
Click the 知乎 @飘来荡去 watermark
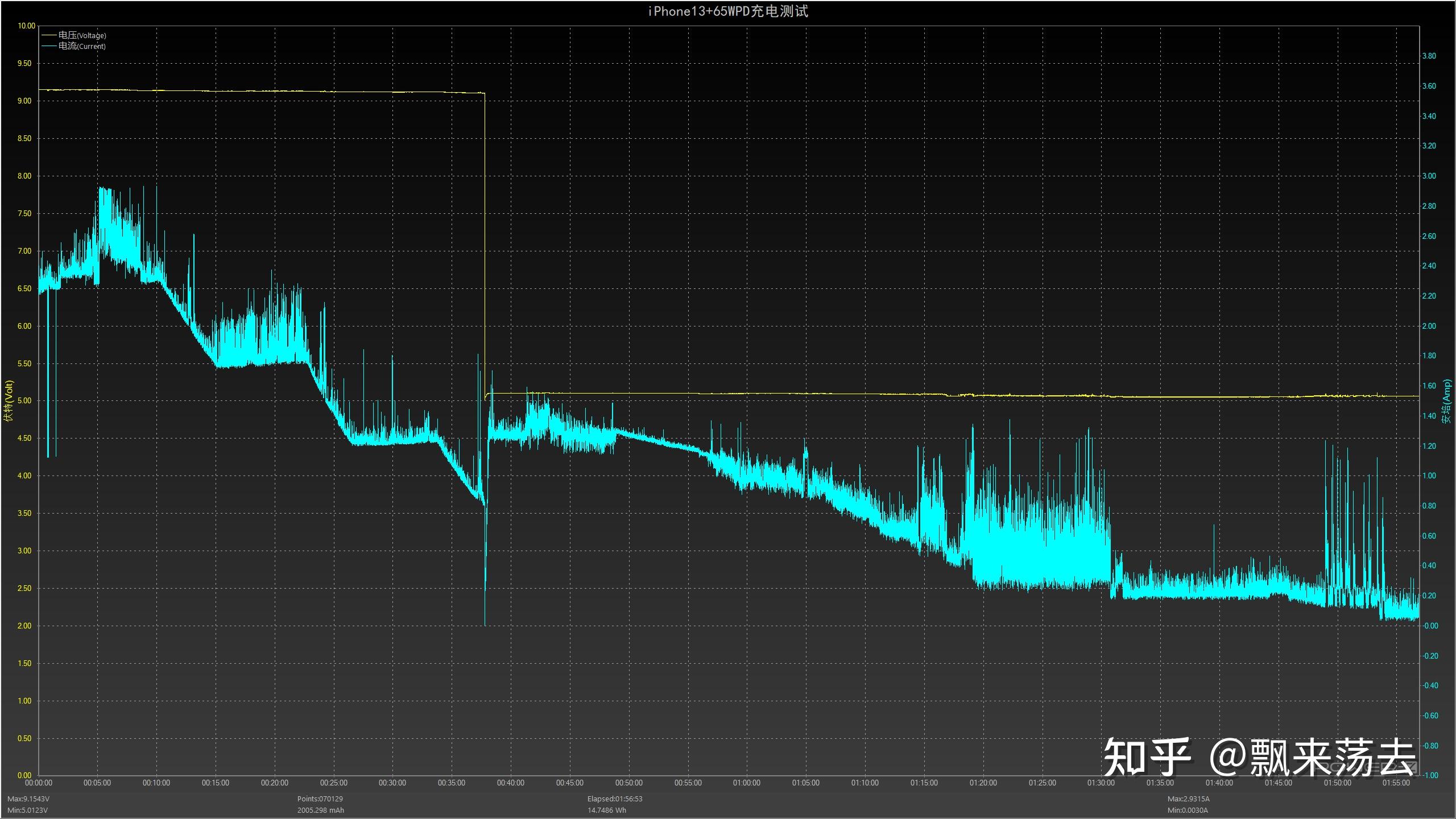[1259, 757]
